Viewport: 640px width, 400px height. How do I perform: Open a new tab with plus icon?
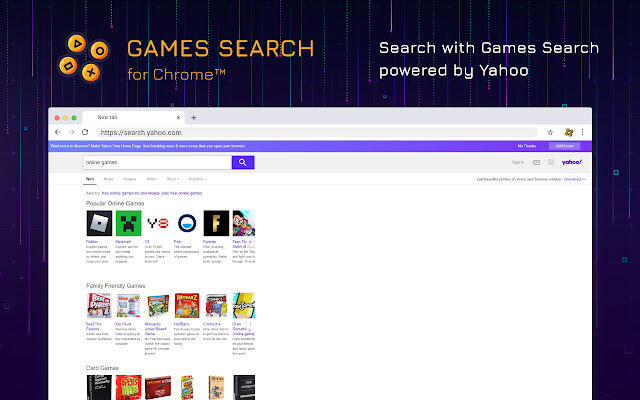[x=193, y=118]
